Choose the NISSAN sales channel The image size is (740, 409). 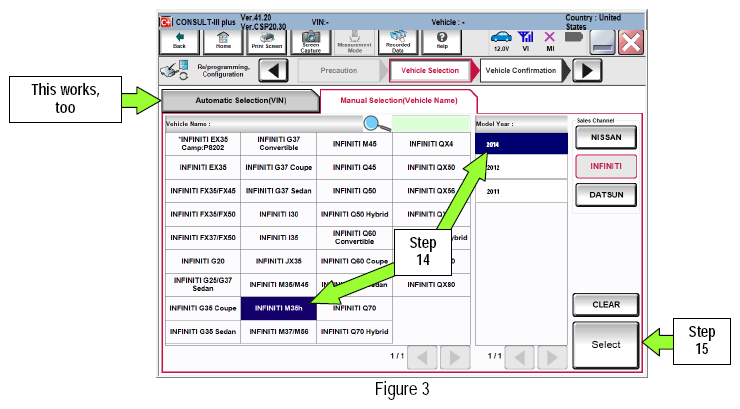click(606, 138)
